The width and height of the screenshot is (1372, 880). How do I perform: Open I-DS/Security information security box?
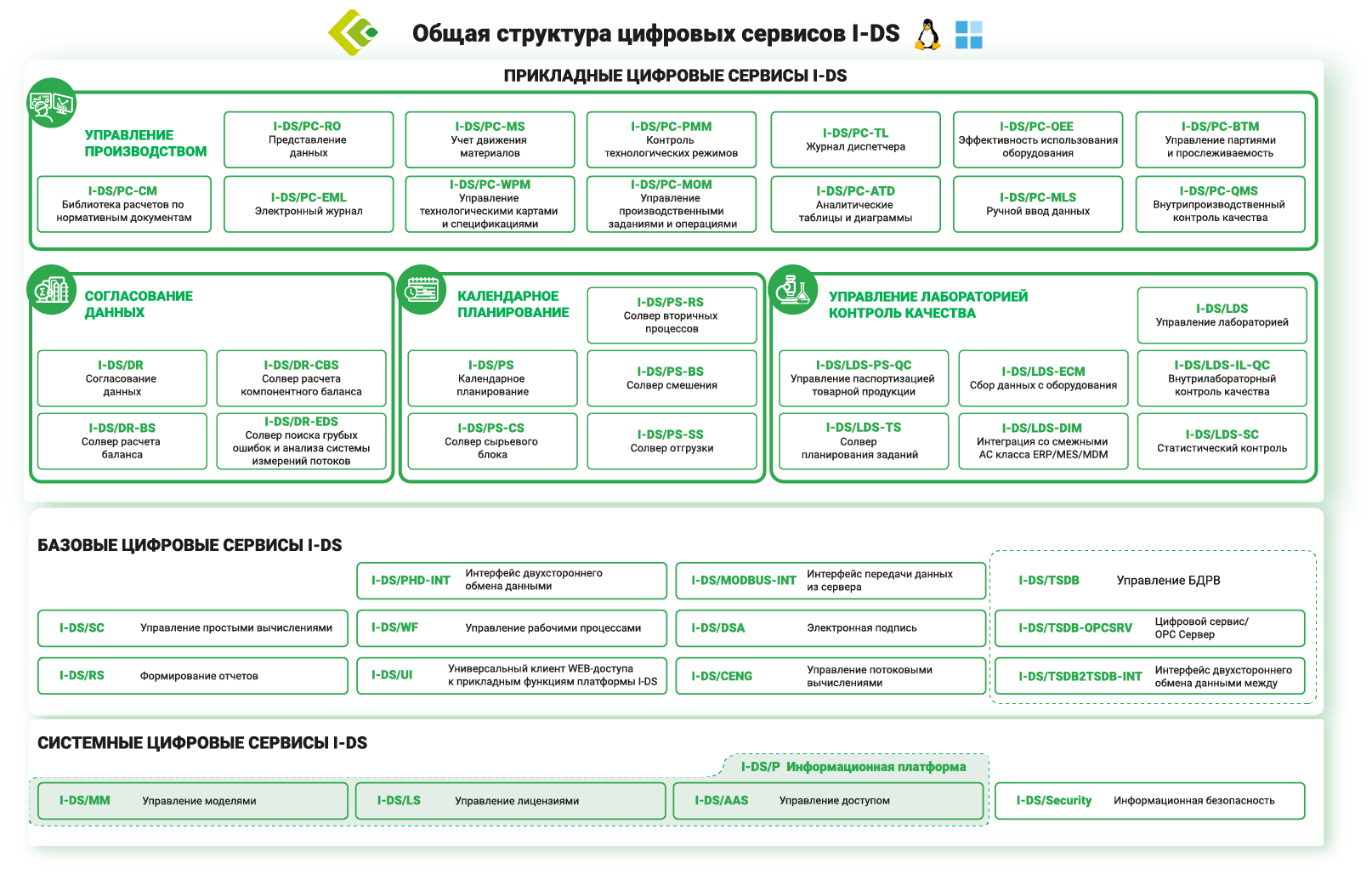point(1149,801)
